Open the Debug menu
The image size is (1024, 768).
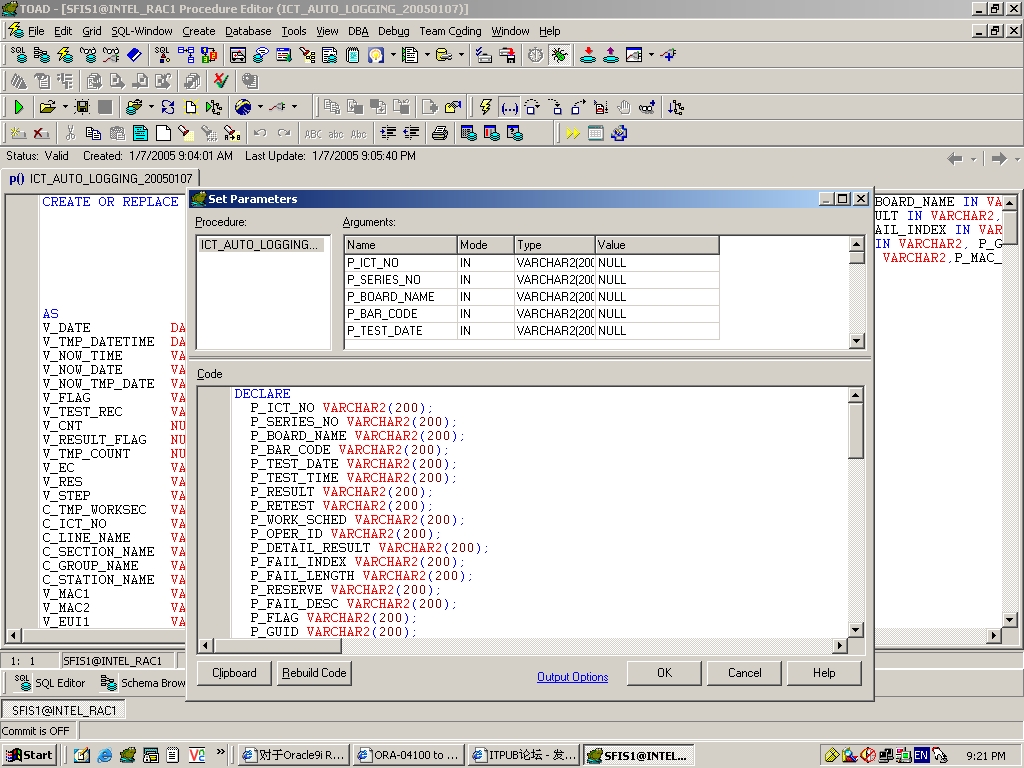point(393,31)
